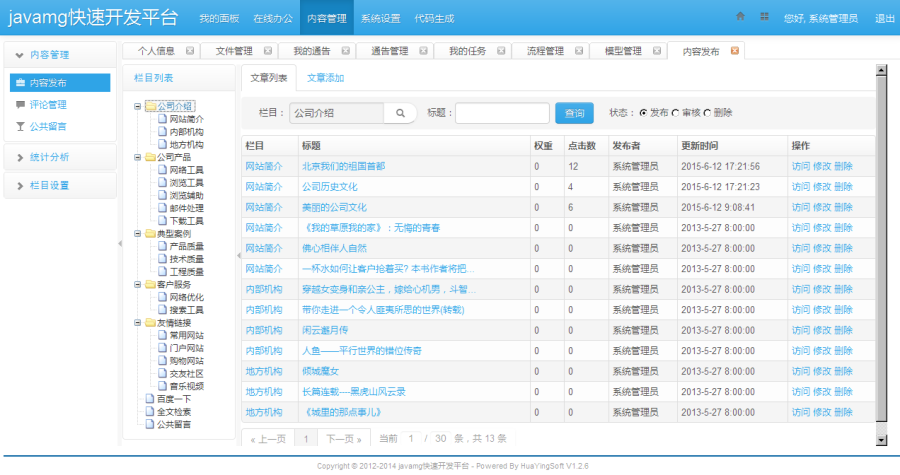Focus the 标题 search input field
This screenshot has height=475, width=900.
502,113
